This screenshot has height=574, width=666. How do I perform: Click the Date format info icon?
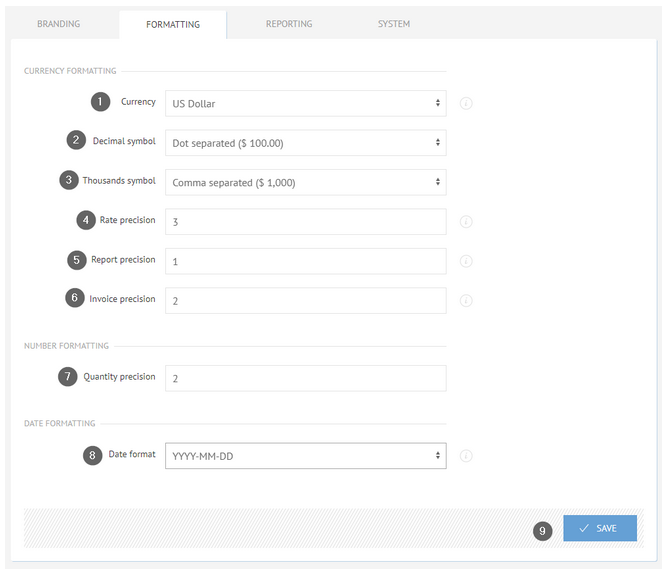[x=466, y=456]
